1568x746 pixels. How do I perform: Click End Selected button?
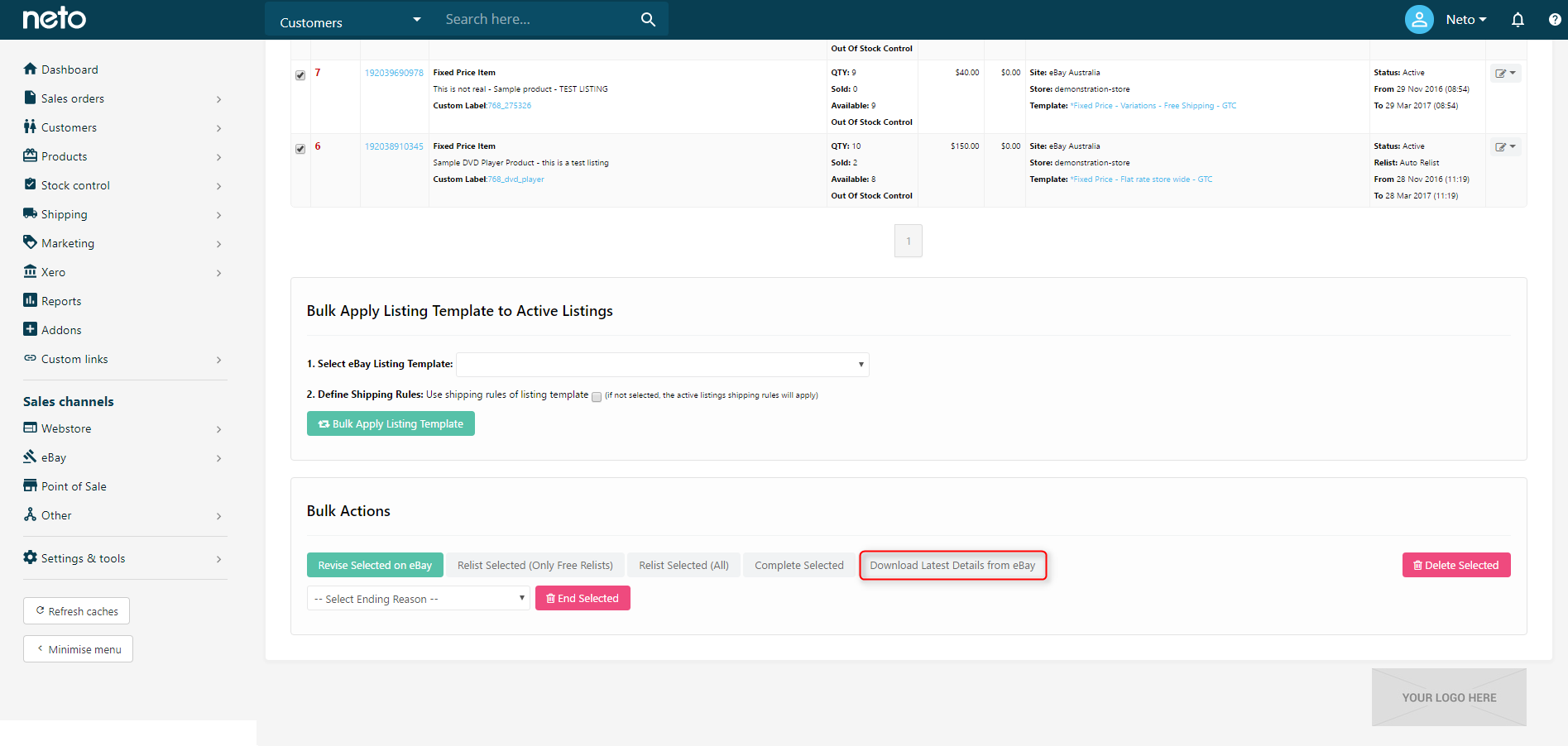coord(583,598)
